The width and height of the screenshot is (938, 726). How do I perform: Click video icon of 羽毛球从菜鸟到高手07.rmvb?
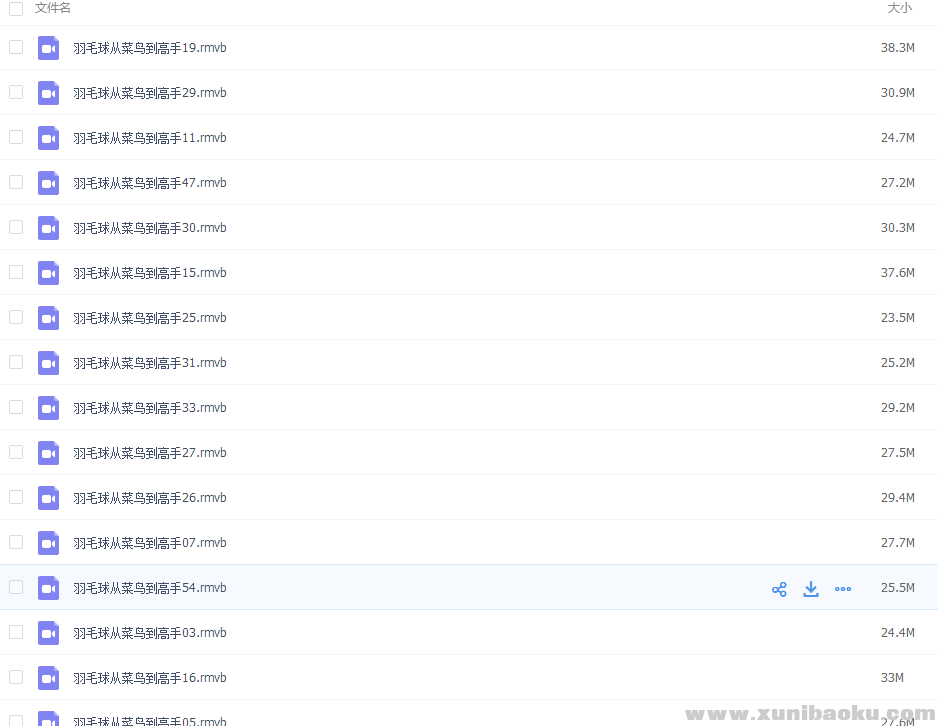[48, 543]
